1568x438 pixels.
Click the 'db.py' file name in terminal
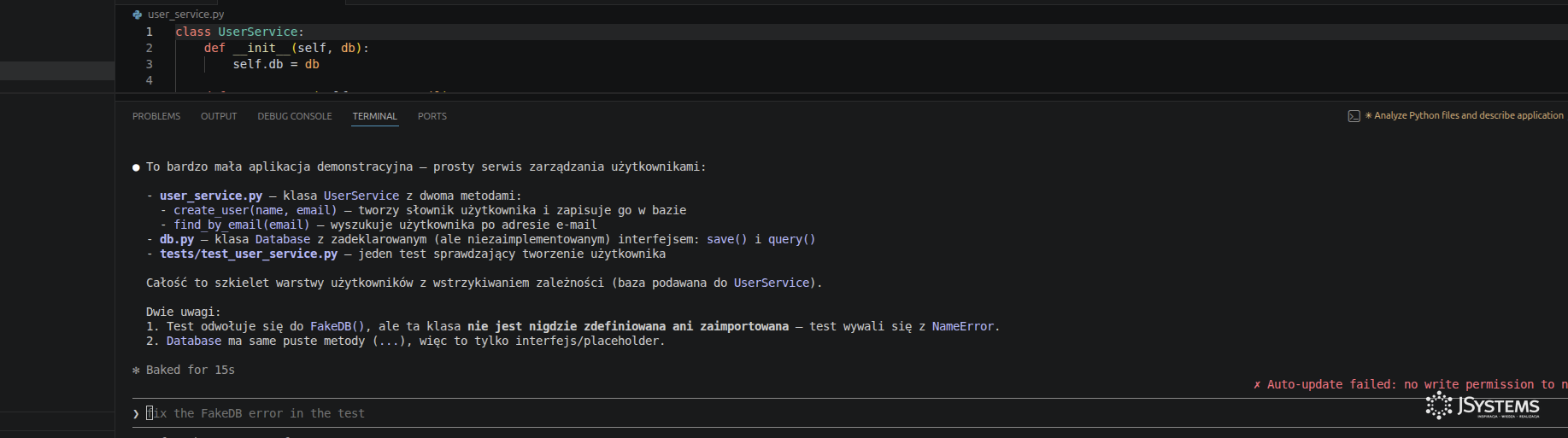(x=177, y=239)
